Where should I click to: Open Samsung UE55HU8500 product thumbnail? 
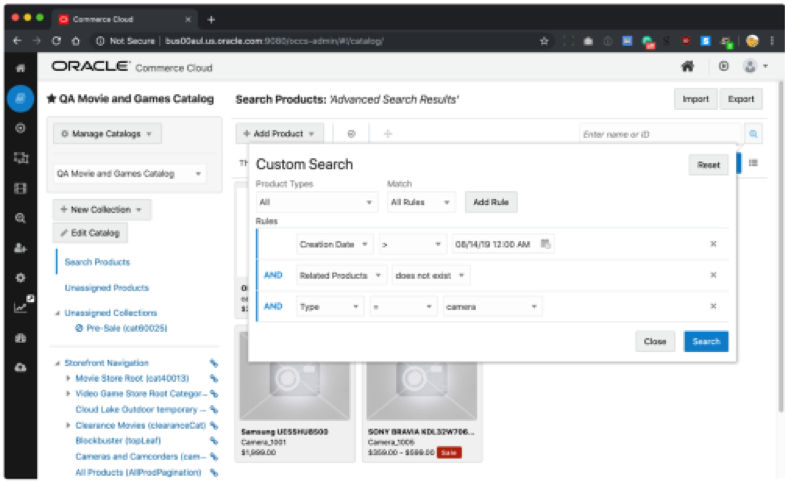[295, 378]
